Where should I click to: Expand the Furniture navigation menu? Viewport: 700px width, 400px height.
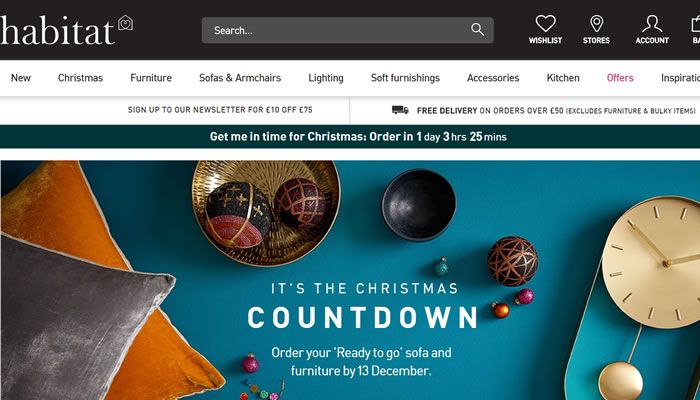coord(151,78)
